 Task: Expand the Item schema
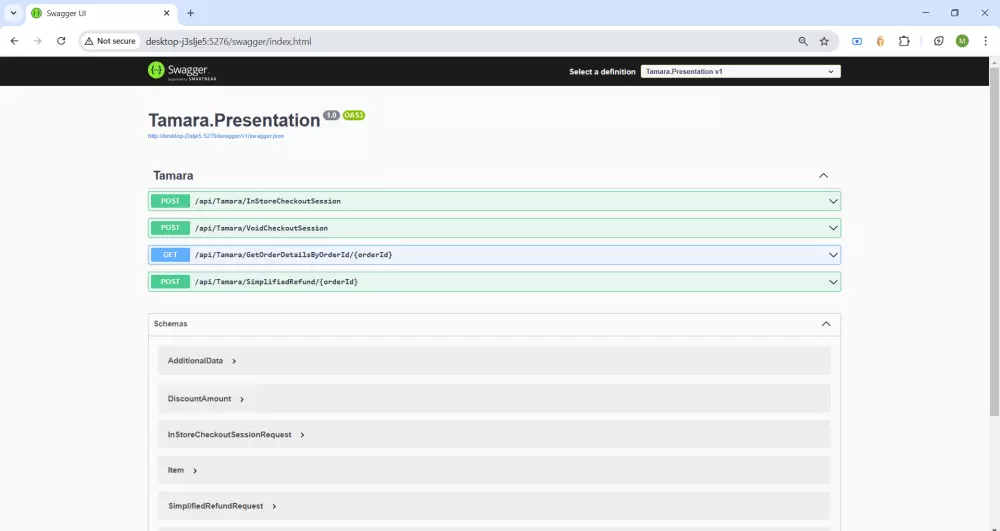[x=195, y=470]
